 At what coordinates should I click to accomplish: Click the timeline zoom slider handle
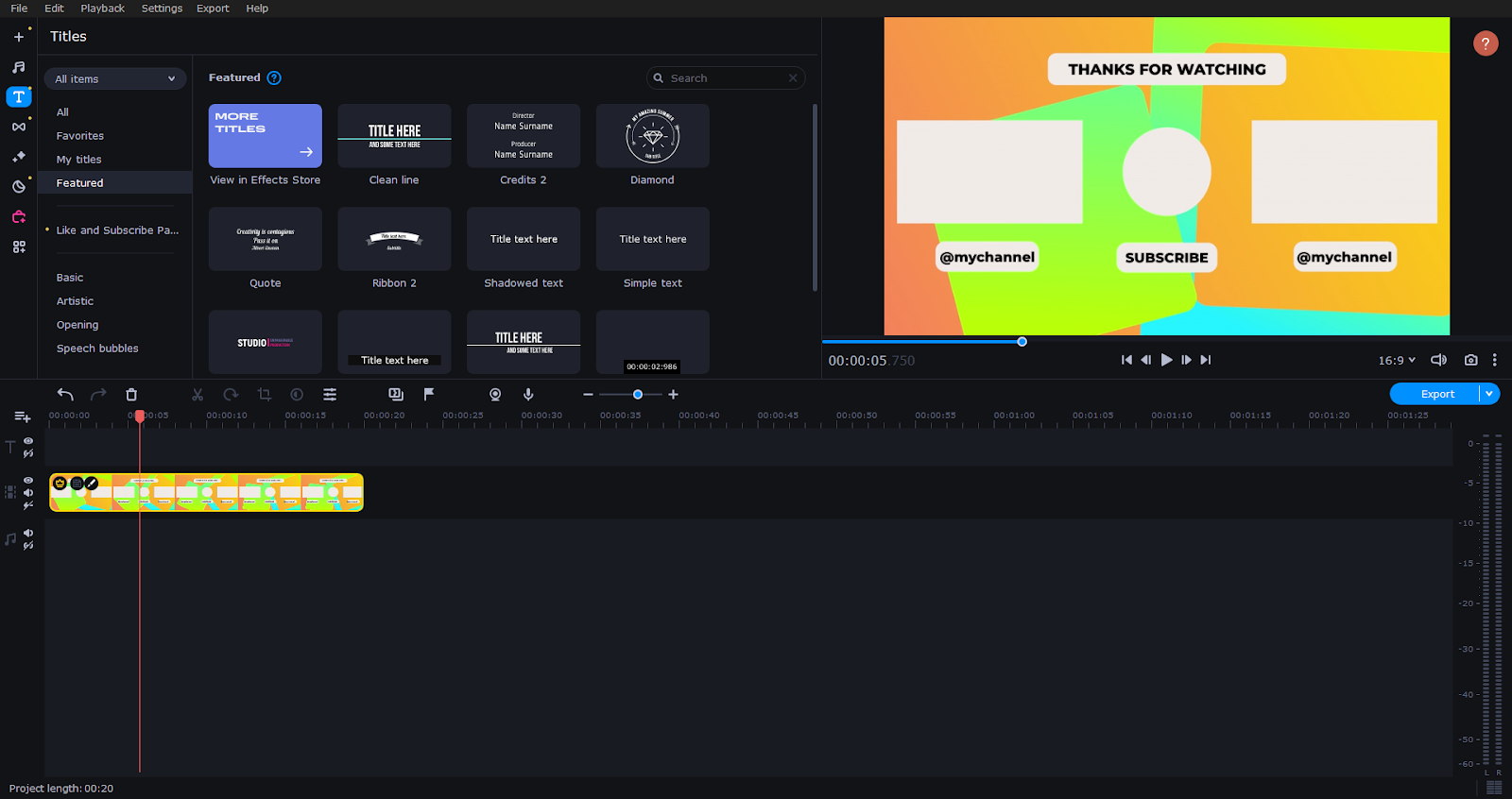[x=638, y=395]
